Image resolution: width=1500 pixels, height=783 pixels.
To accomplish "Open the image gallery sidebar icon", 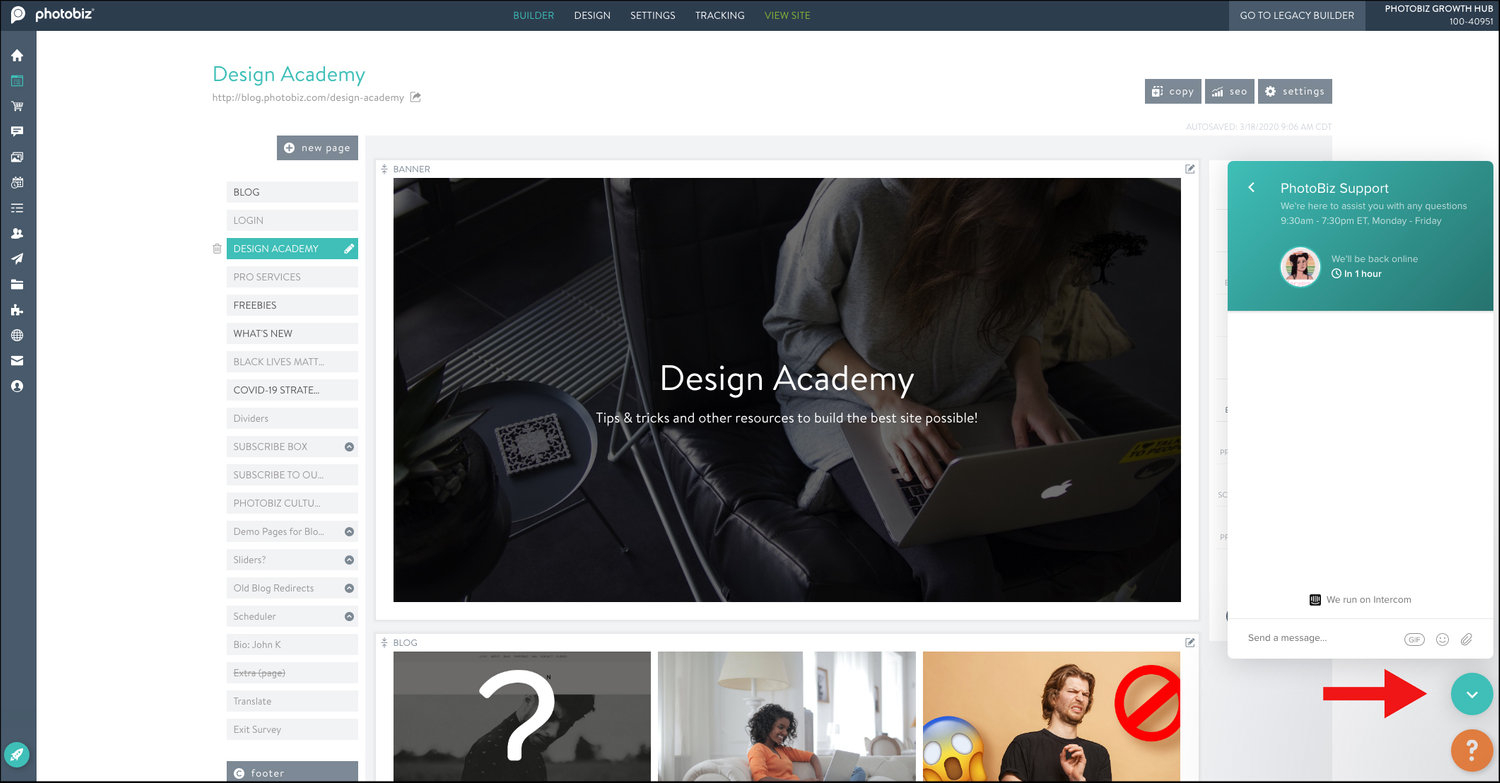I will click(17, 157).
